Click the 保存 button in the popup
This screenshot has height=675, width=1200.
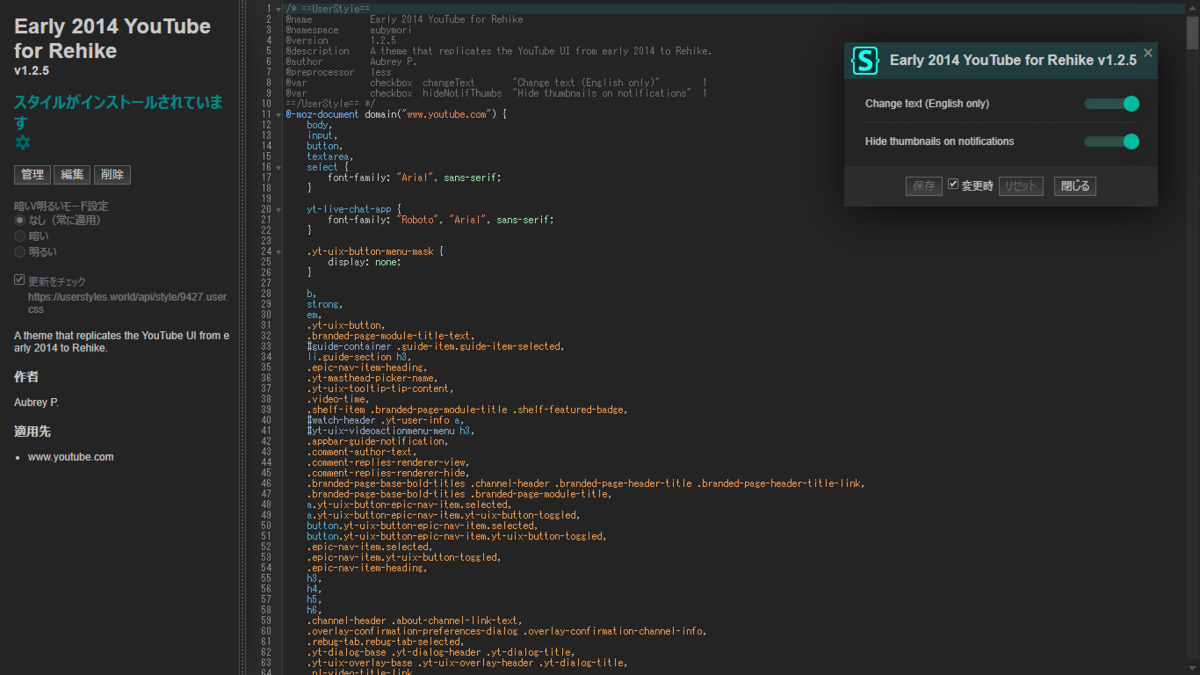click(x=924, y=186)
